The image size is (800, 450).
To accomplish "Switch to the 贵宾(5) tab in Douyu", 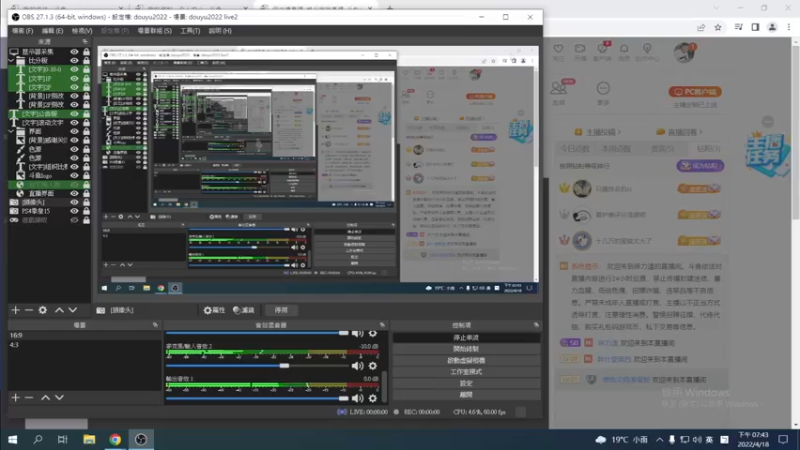I will [662, 148].
